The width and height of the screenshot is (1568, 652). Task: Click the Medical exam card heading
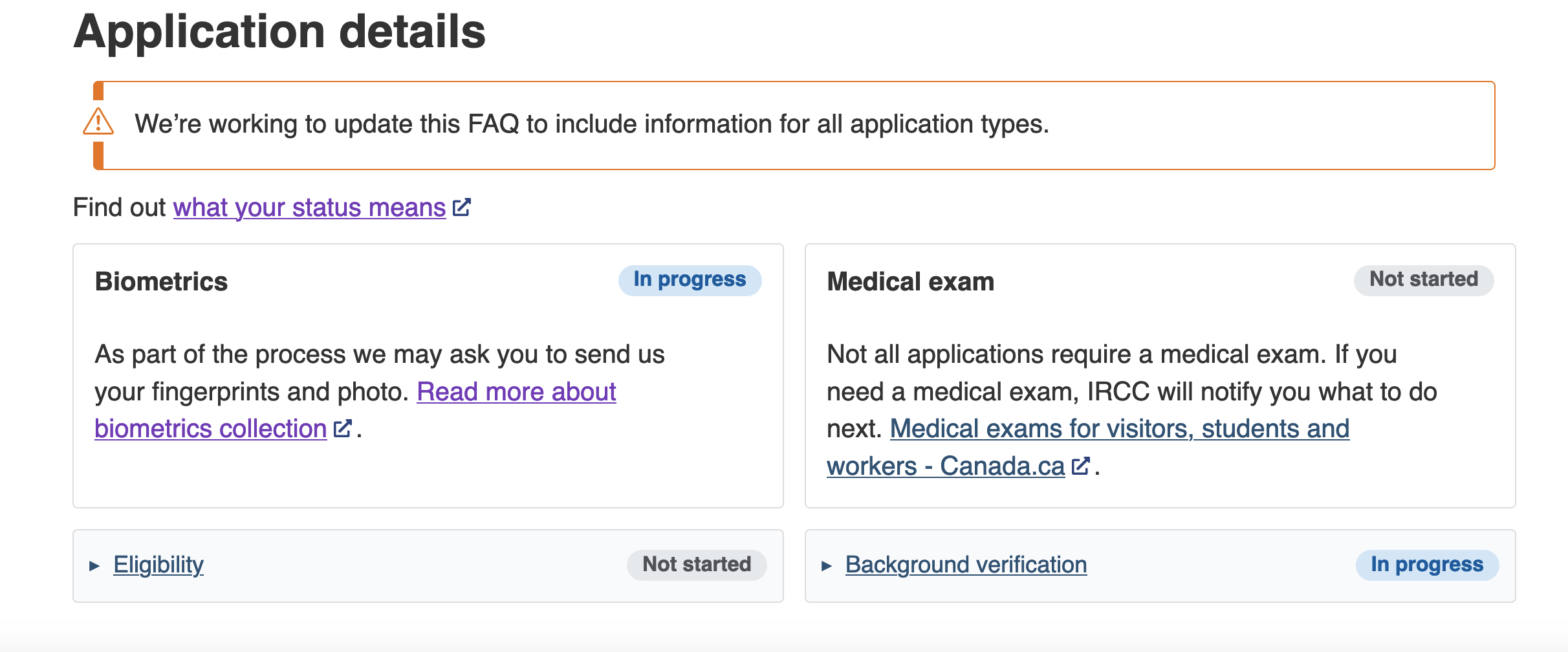pyautogui.click(x=911, y=282)
